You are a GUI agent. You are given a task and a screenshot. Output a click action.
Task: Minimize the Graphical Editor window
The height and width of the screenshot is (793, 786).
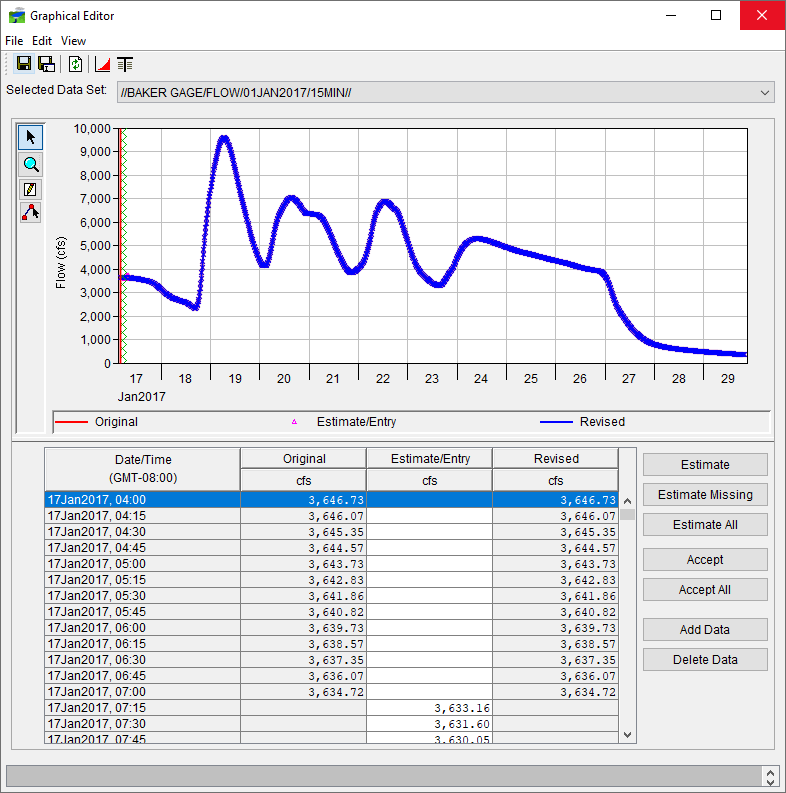(671, 15)
